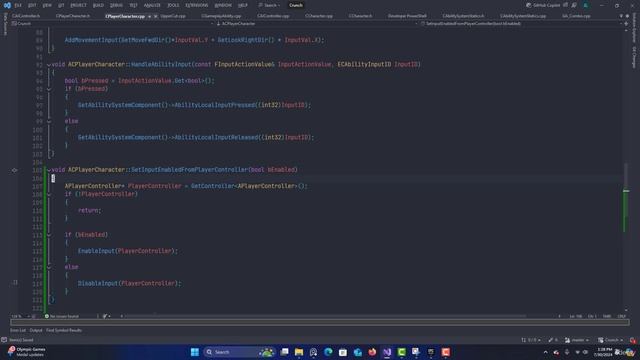
Task: Click the margin icon beside line 119
Action: (15, 283)
